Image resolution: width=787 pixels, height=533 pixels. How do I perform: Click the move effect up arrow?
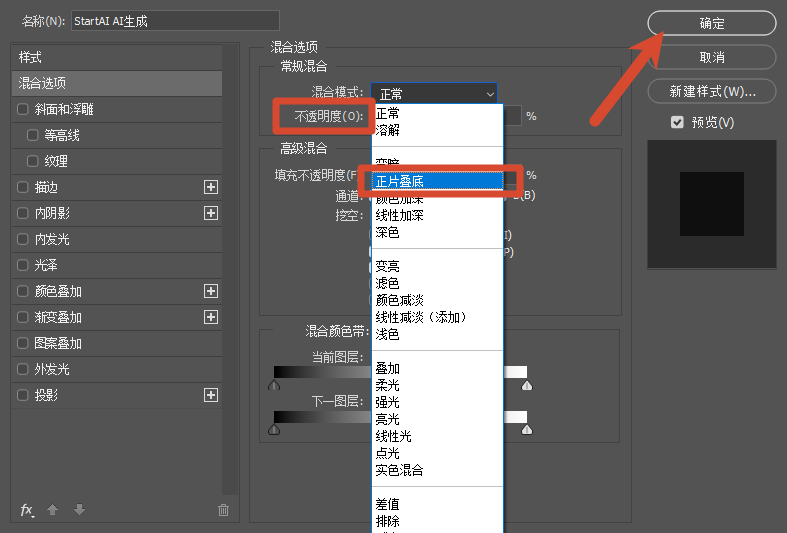52,510
